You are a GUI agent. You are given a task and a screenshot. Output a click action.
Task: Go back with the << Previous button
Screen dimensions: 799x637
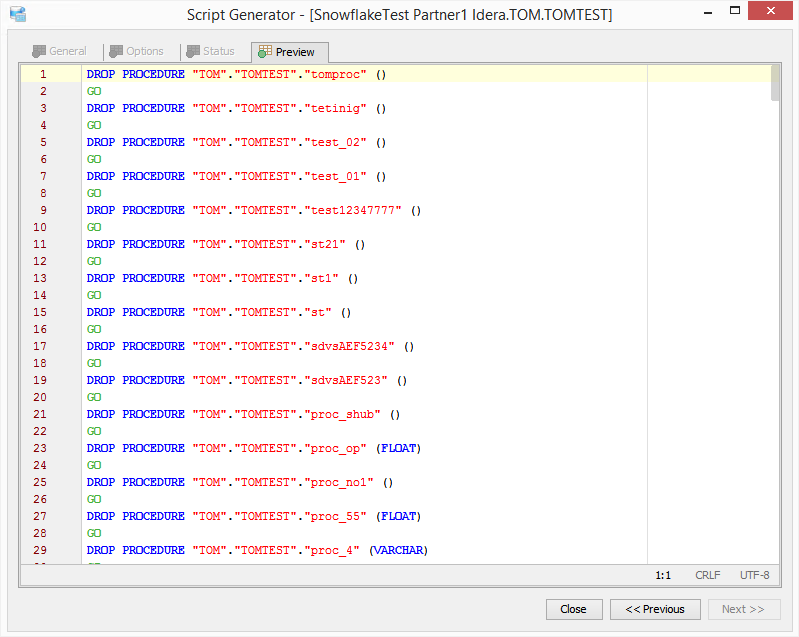[x=655, y=609]
